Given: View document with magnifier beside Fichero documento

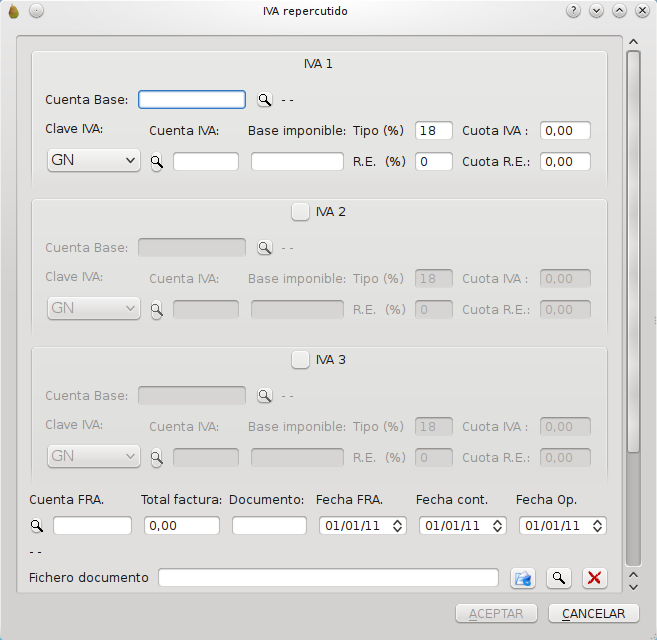Looking at the screenshot, I should pyautogui.click(x=559, y=578).
